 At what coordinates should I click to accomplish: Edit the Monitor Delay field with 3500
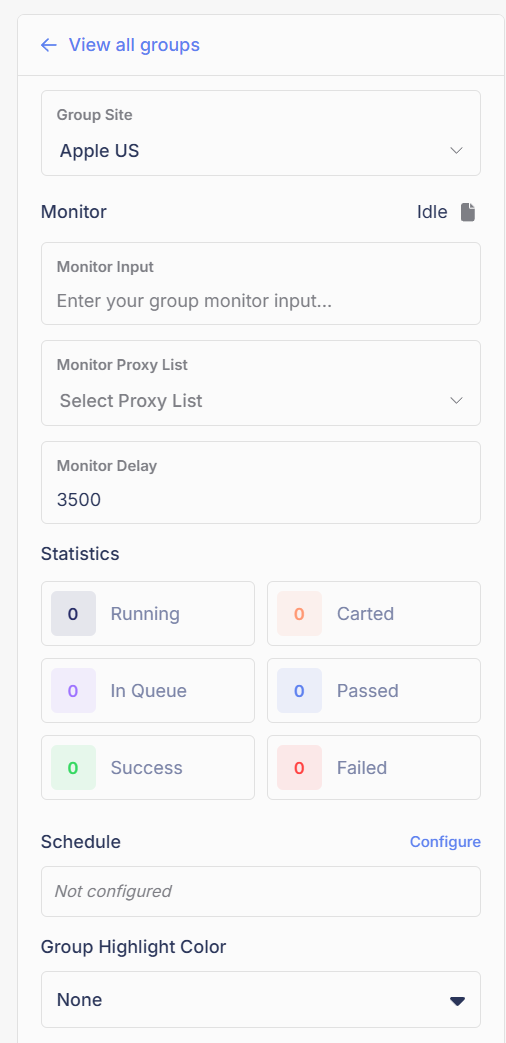pos(261,482)
